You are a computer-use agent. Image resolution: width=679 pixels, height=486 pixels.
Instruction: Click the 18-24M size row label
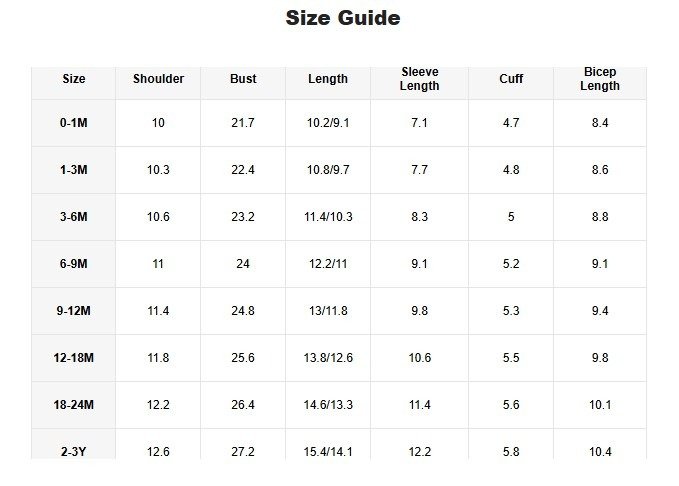[x=74, y=405]
